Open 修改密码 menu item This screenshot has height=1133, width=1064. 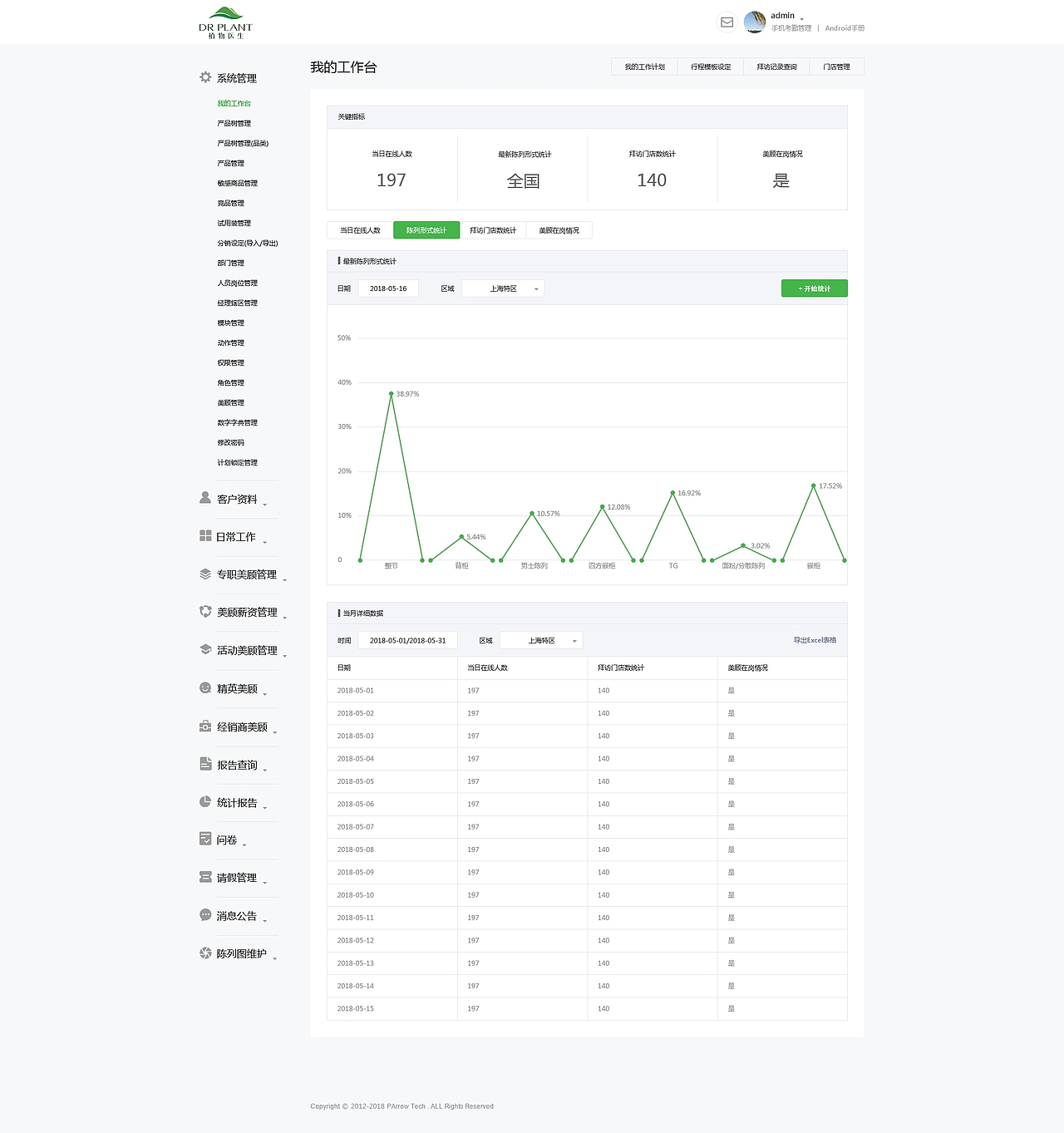tap(230, 442)
